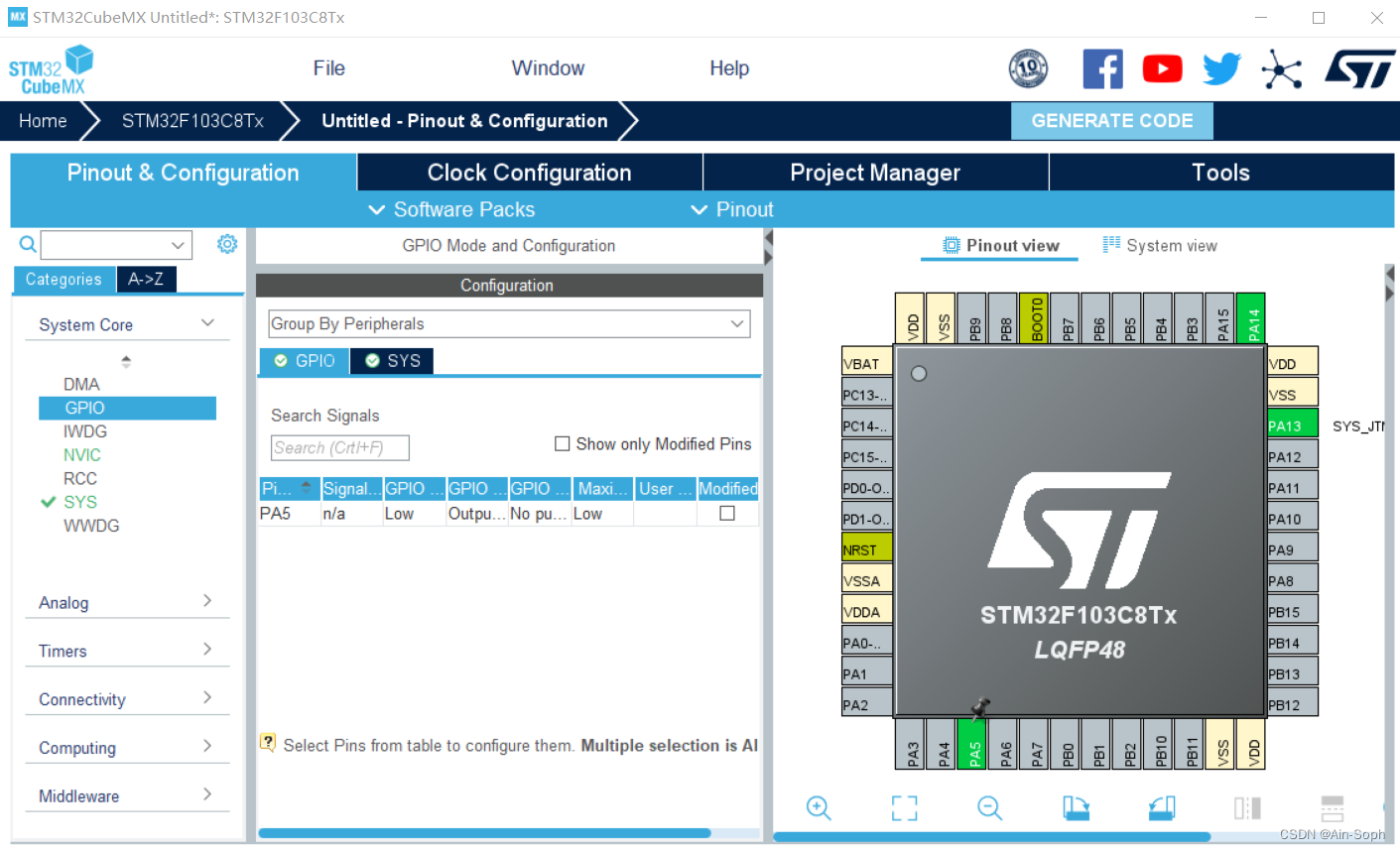Rotate the chip clockwise

(1076, 808)
